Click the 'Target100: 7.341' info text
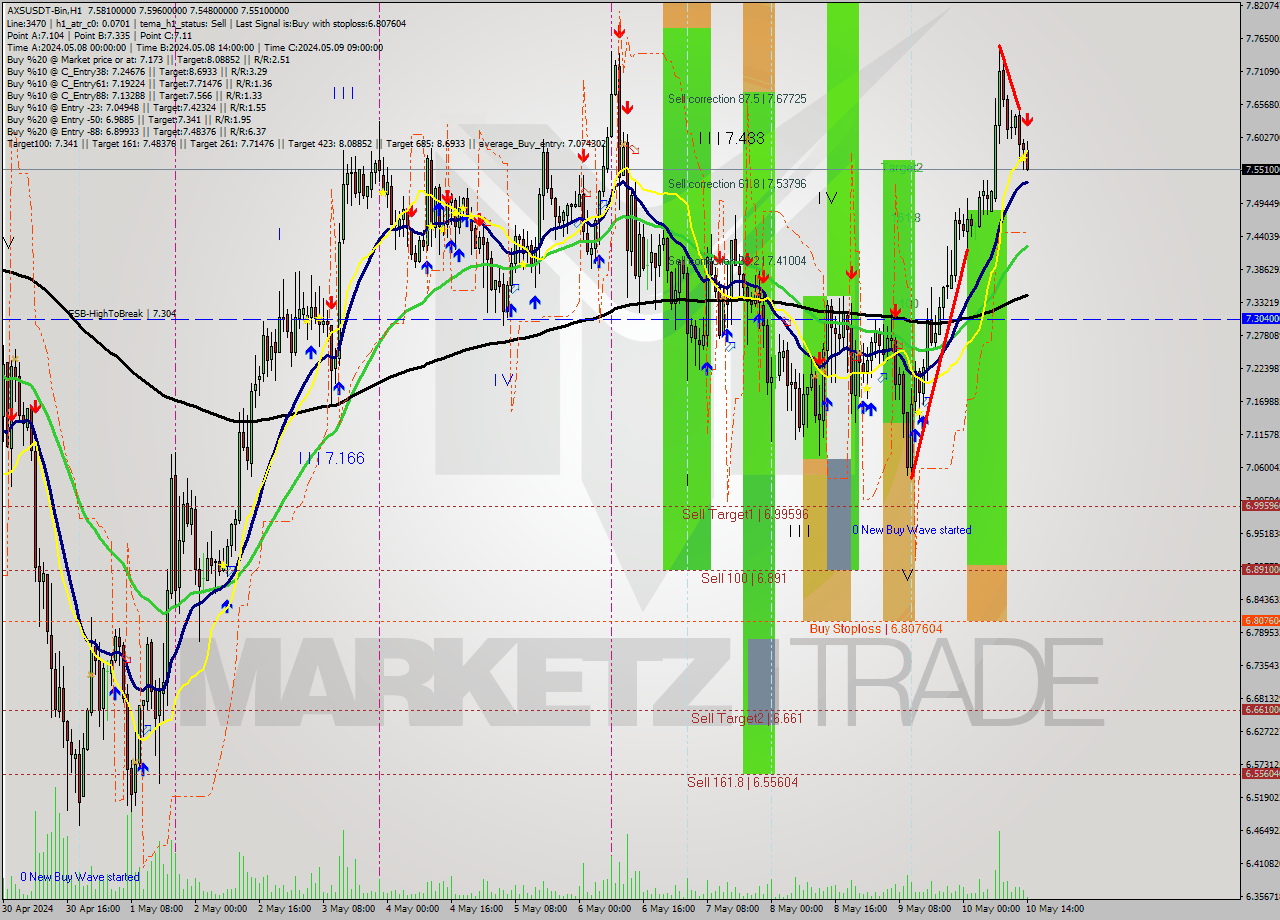This screenshot has height=920, width=1280. click(x=44, y=144)
